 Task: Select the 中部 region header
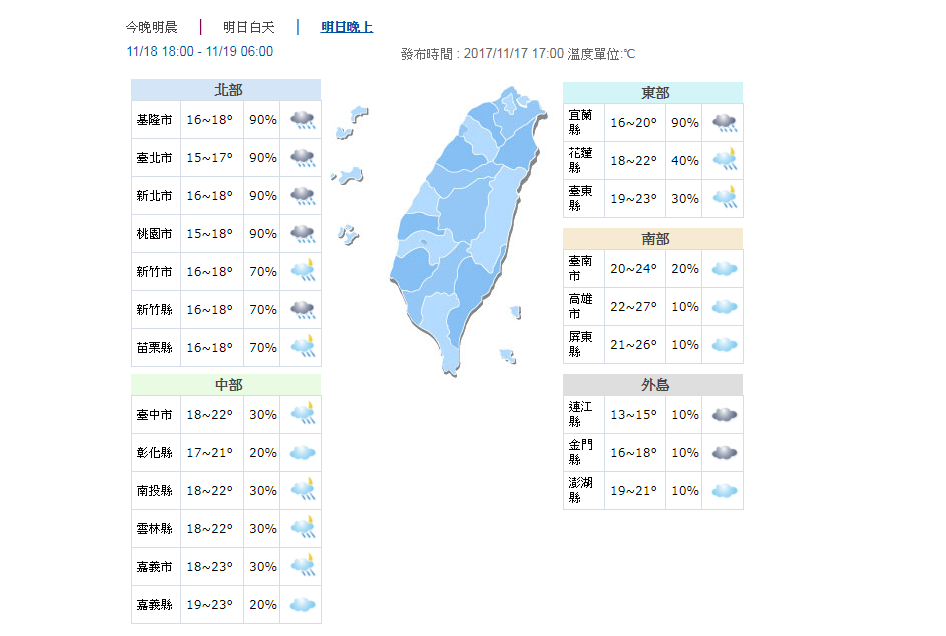(x=226, y=385)
